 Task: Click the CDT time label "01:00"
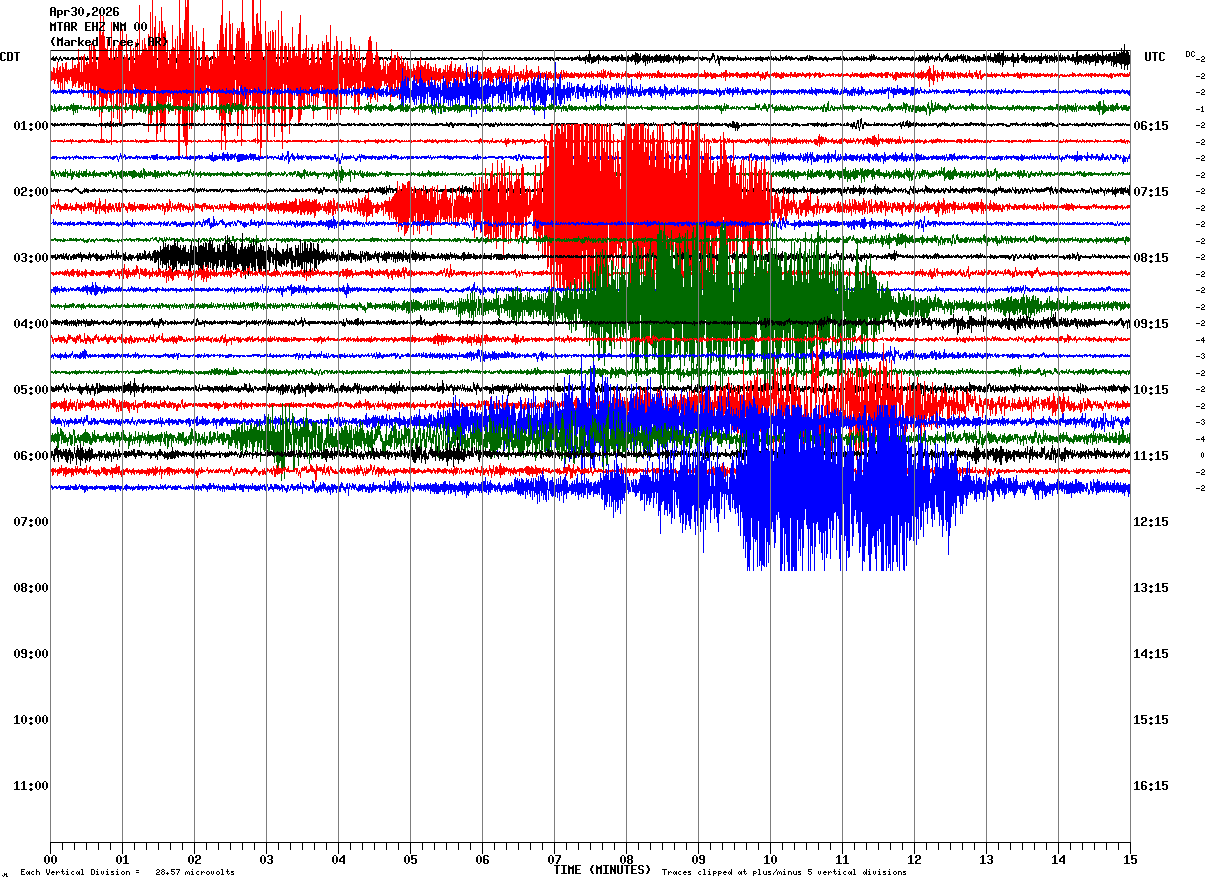click(x=31, y=126)
